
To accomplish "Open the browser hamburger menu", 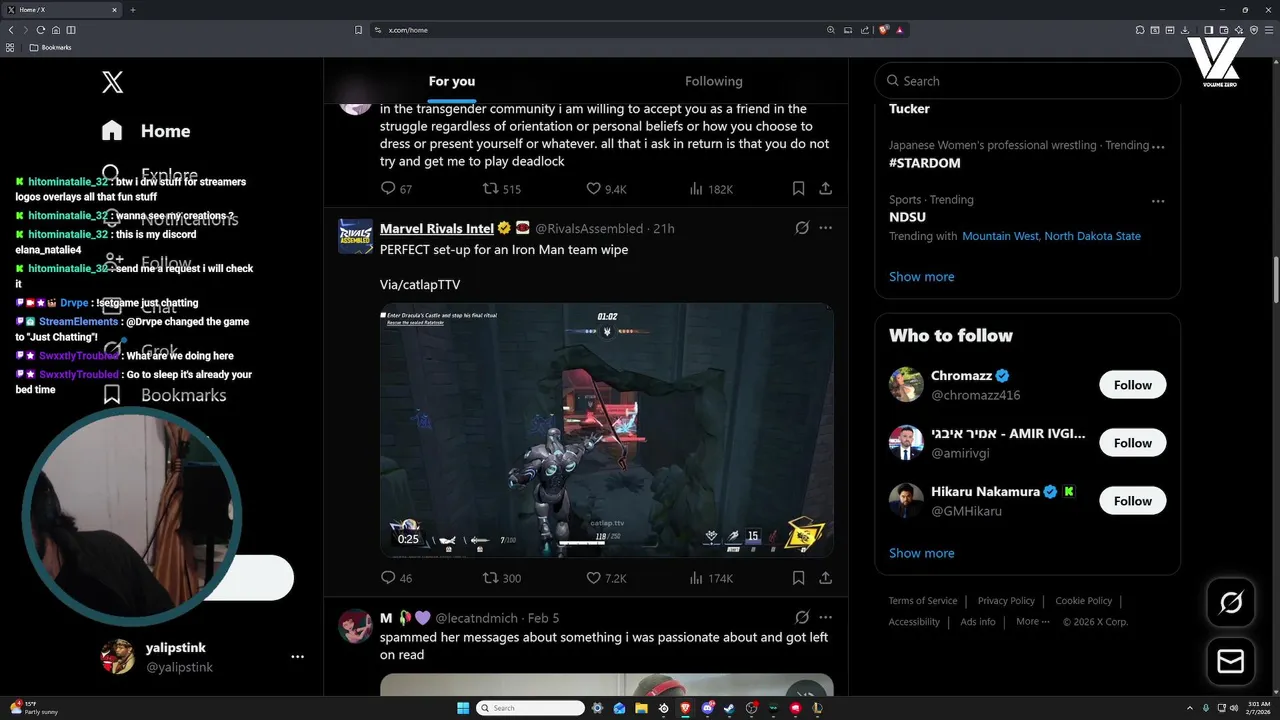I will [x=1269, y=30].
